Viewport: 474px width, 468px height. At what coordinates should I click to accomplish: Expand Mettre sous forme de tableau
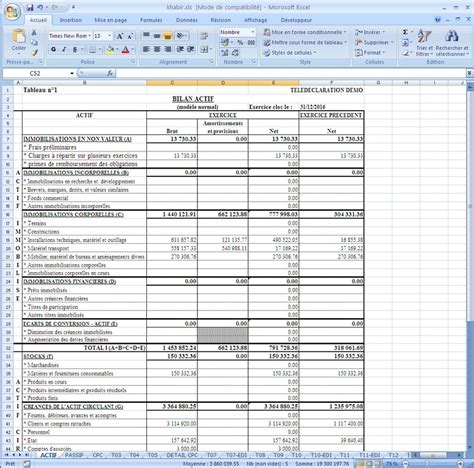point(305,42)
